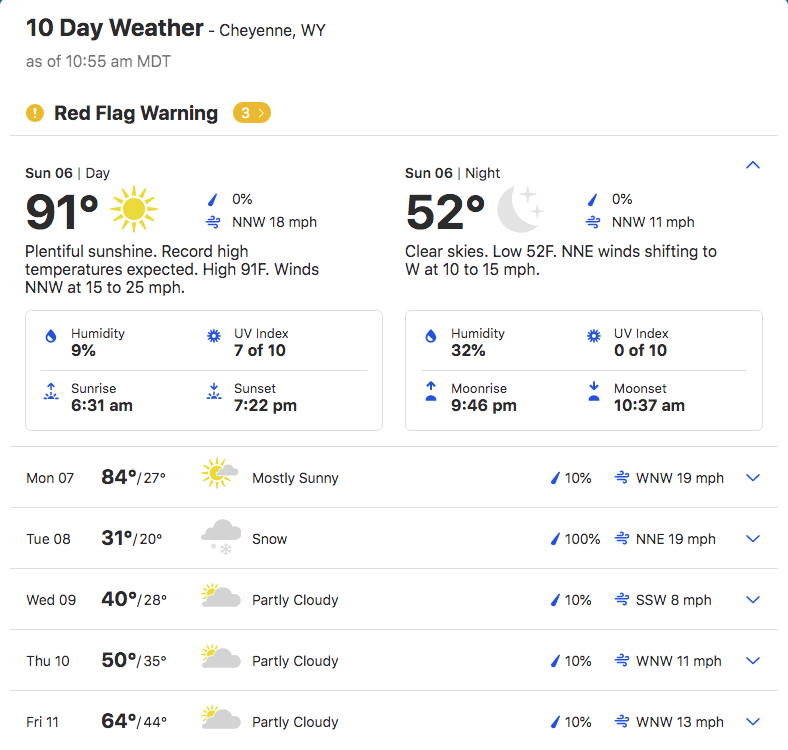The height and width of the screenshot is (750, 788).
Task: Click the moon icon for Sunday night
Action: click(x=519, y=210)
